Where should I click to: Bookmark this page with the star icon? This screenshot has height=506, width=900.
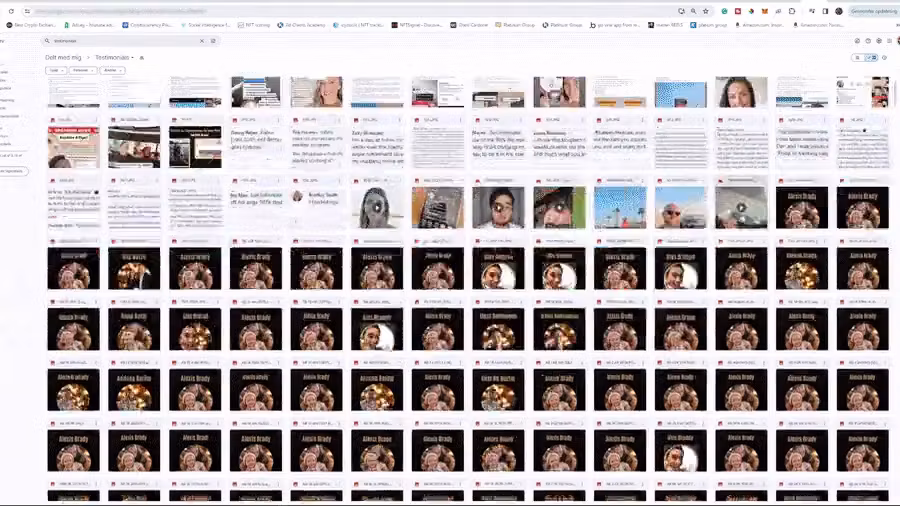(x=705, y=11)
